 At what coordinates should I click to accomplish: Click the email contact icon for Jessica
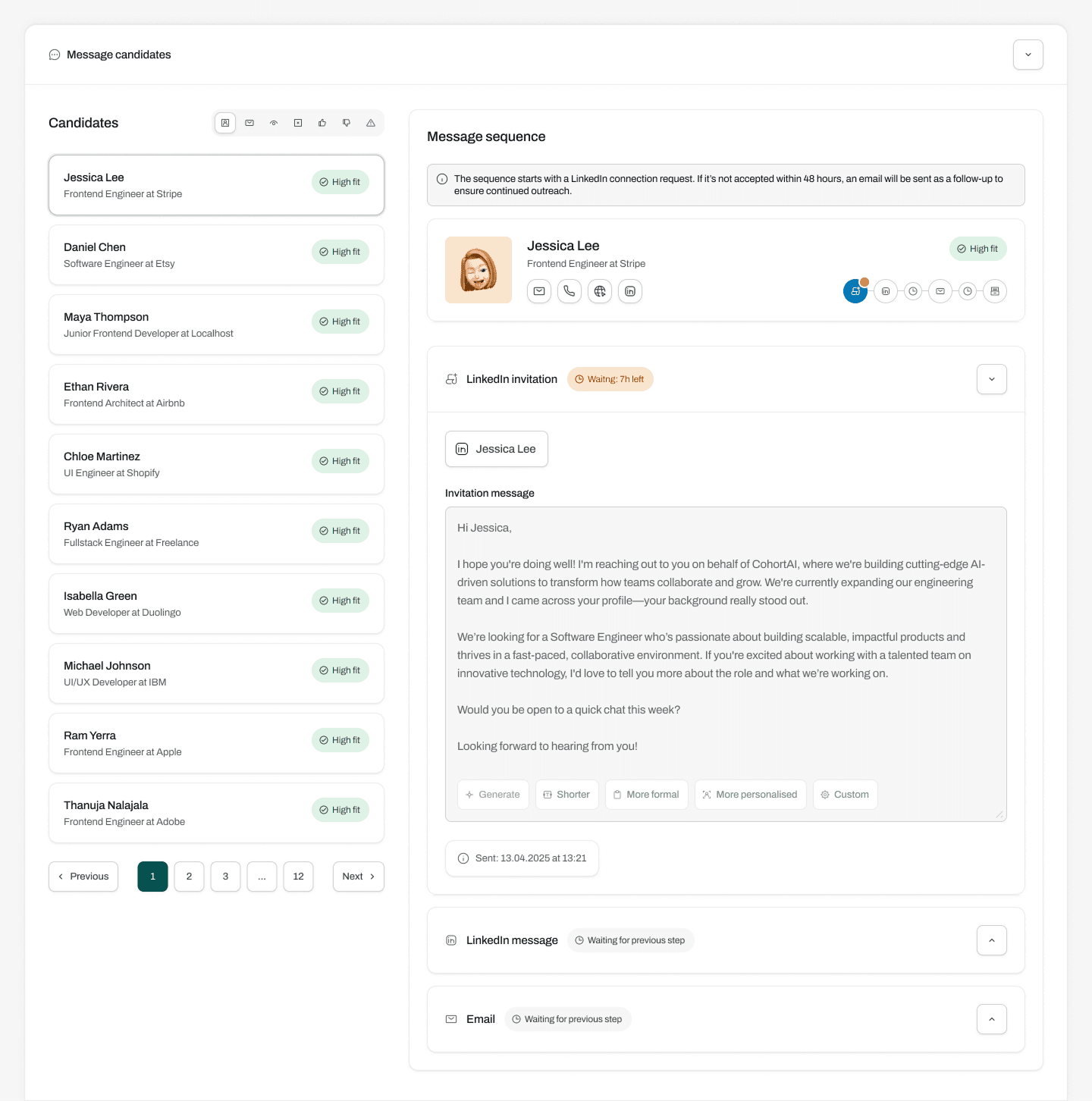[539, 291]
